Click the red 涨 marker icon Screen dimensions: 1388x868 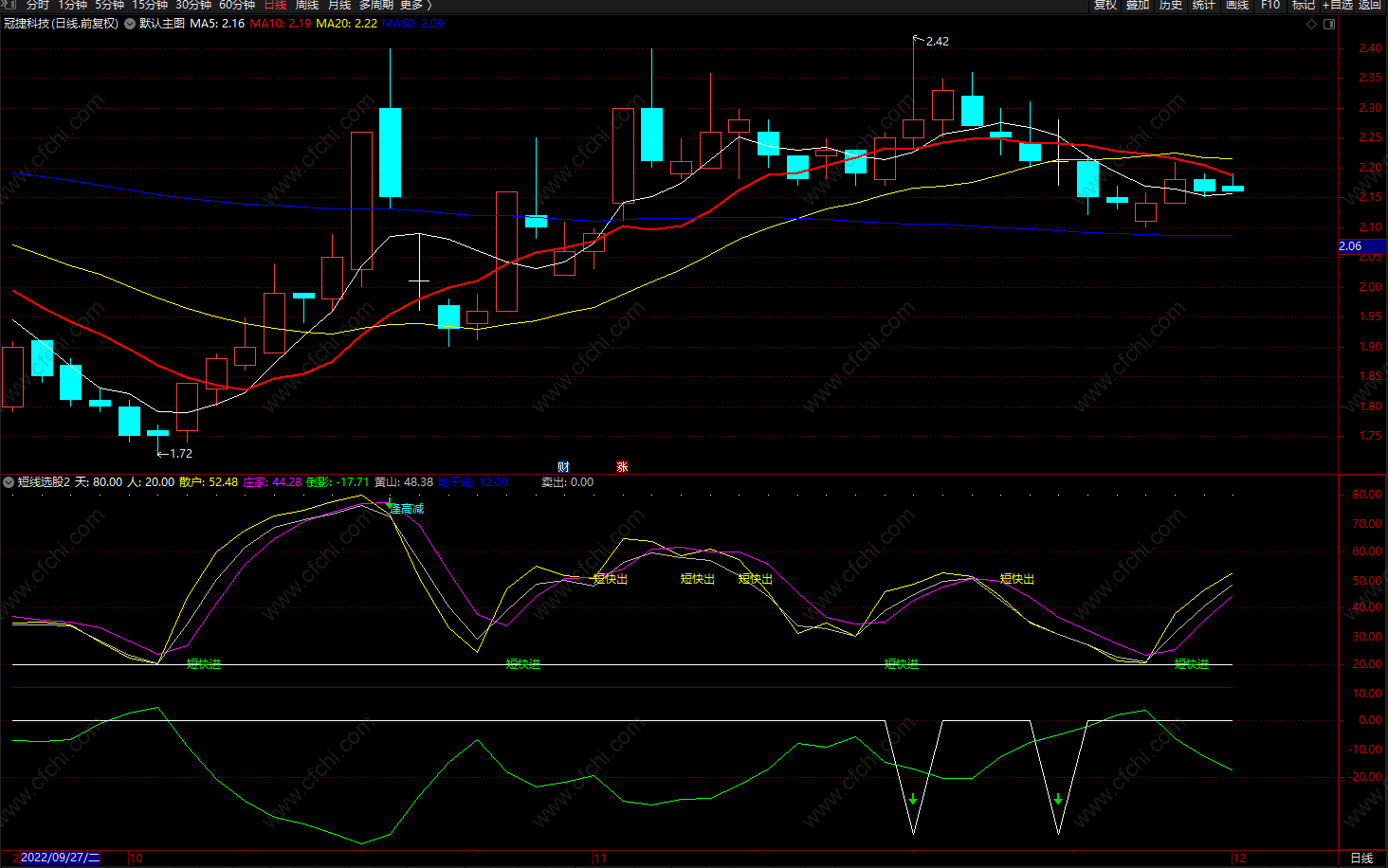[622, 467]
